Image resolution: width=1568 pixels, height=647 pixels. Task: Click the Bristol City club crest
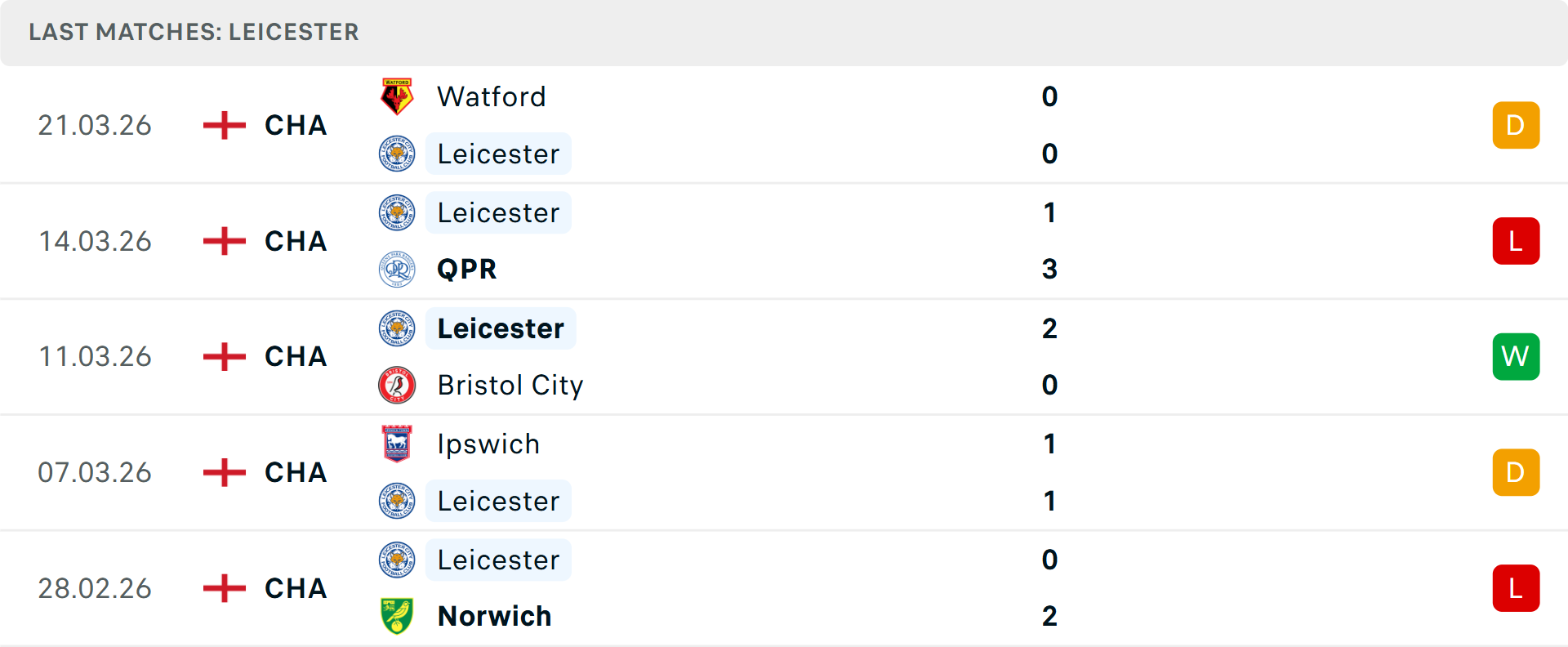coord(397,385)
